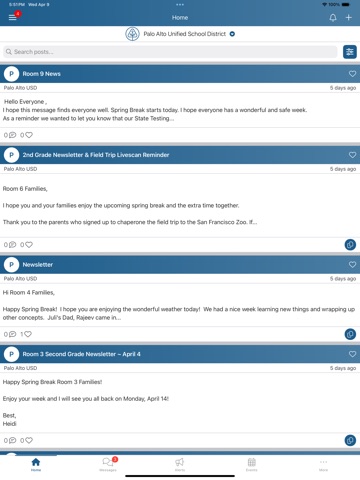Toggle like on the Newsletter post with 1 like
The width and height of the screenshot is (360, 480).
click(x=28, y=334)
